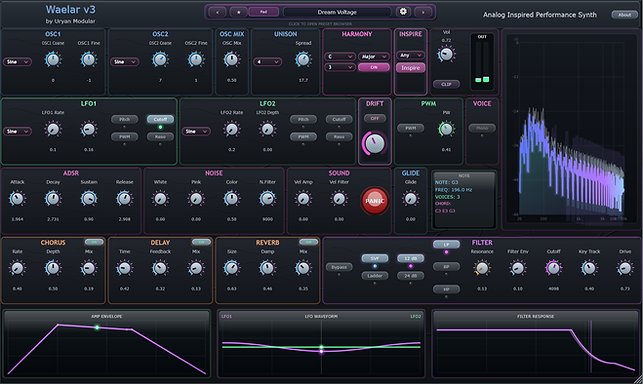This screenshot has width=643, height=384.
Task: Toggle Mono voice mode
Action: coord(482,128)
